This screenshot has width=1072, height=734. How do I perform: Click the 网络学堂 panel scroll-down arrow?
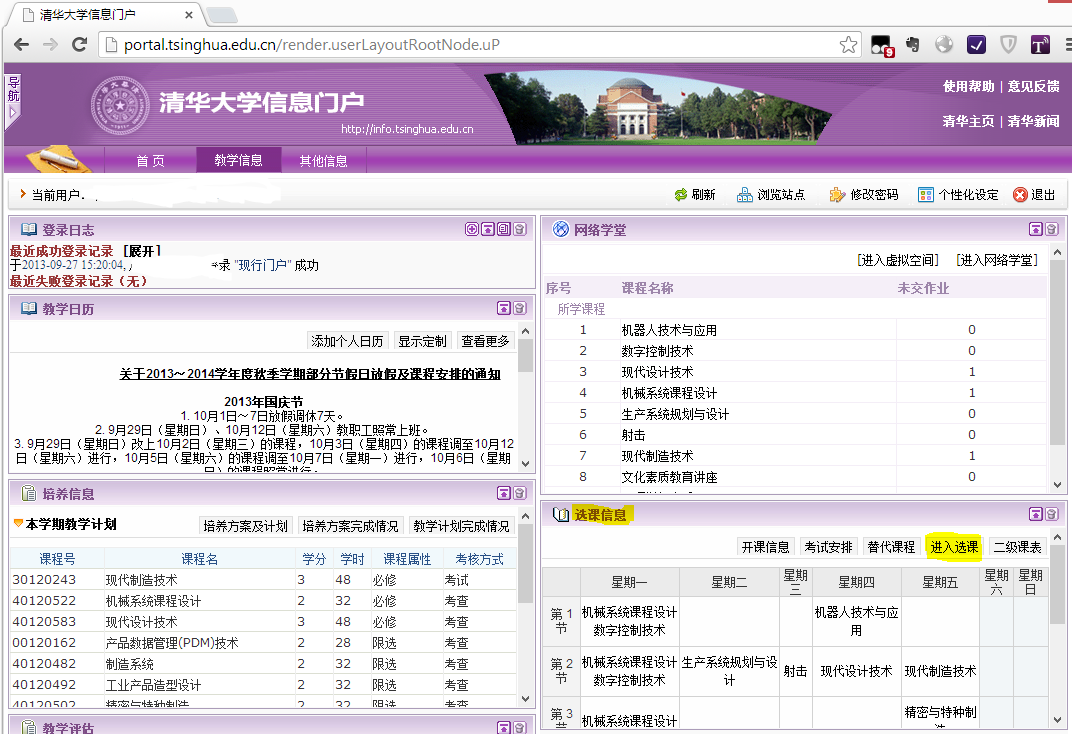[x=1058, y=485]
